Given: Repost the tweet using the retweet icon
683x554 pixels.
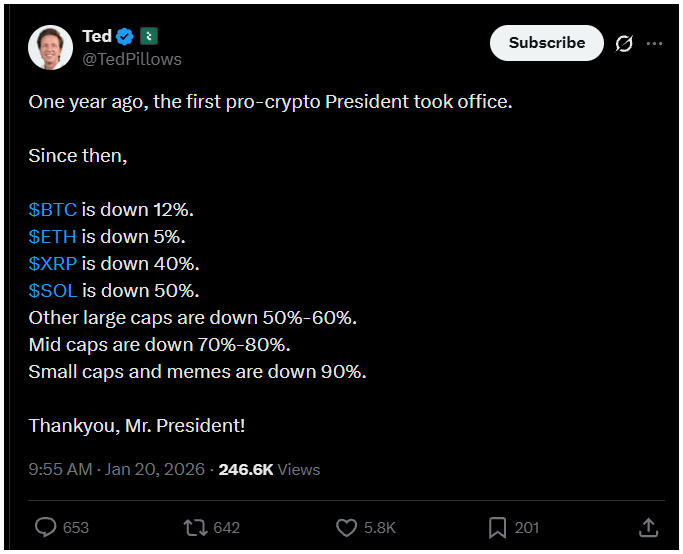Looking at the screenshot, I should click(x=194, y=527).
